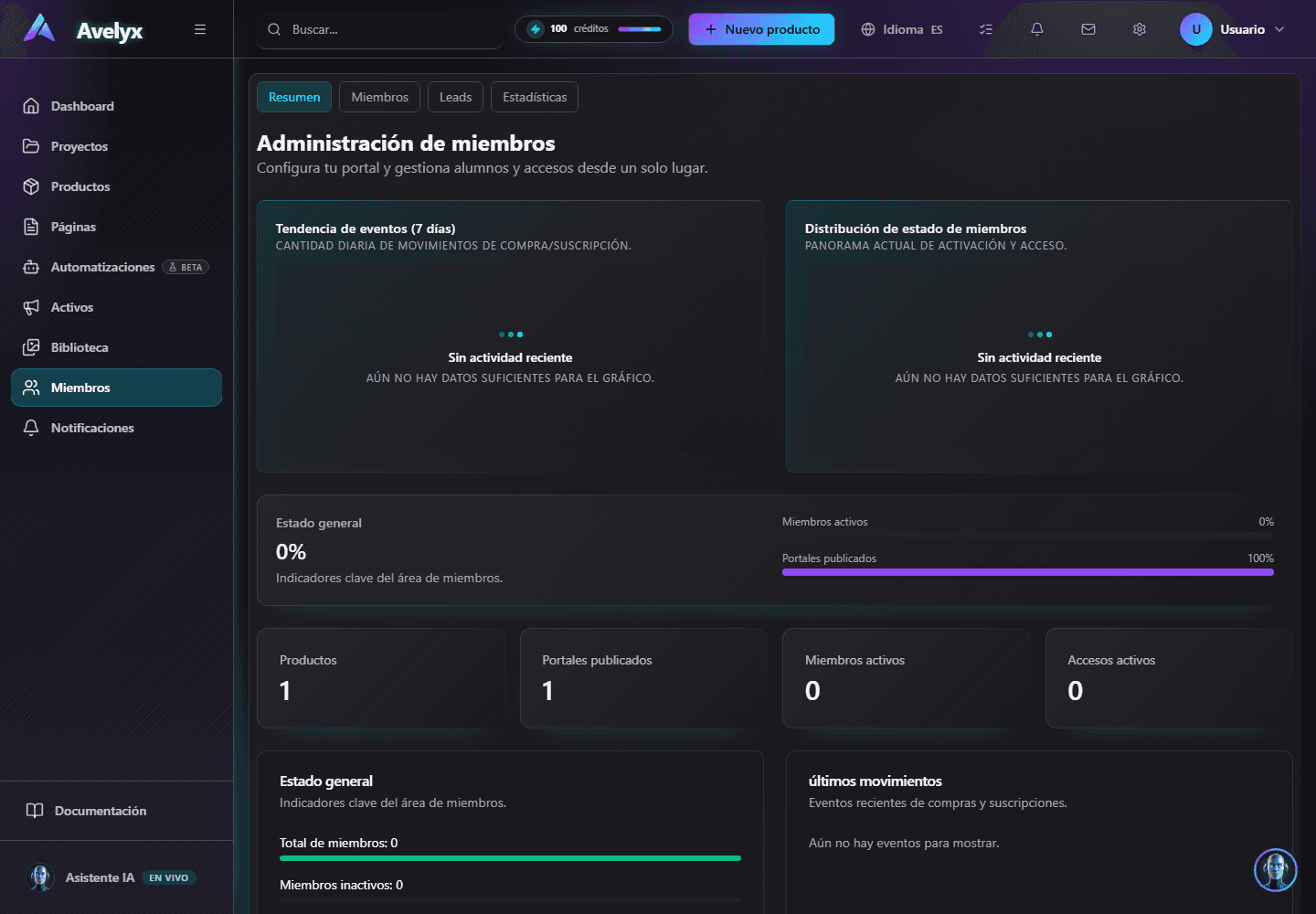Image resolution: width=1316 pixels, height=914 pixels.
Task: Open Automatizaciones beta in sidebar
Action: [x=116, y=267]
